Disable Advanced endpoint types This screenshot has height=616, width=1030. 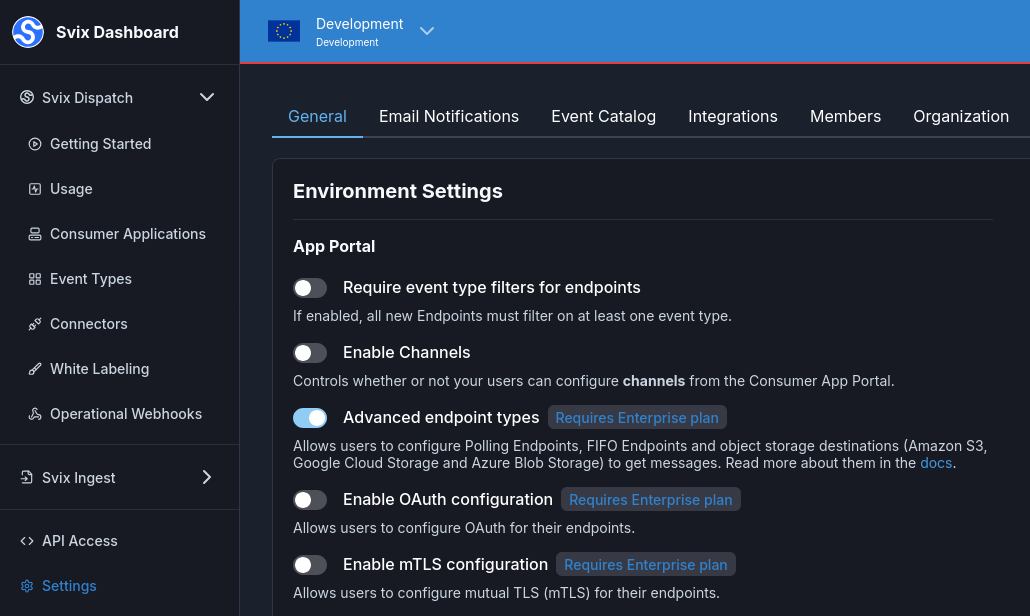pos(310,417)
